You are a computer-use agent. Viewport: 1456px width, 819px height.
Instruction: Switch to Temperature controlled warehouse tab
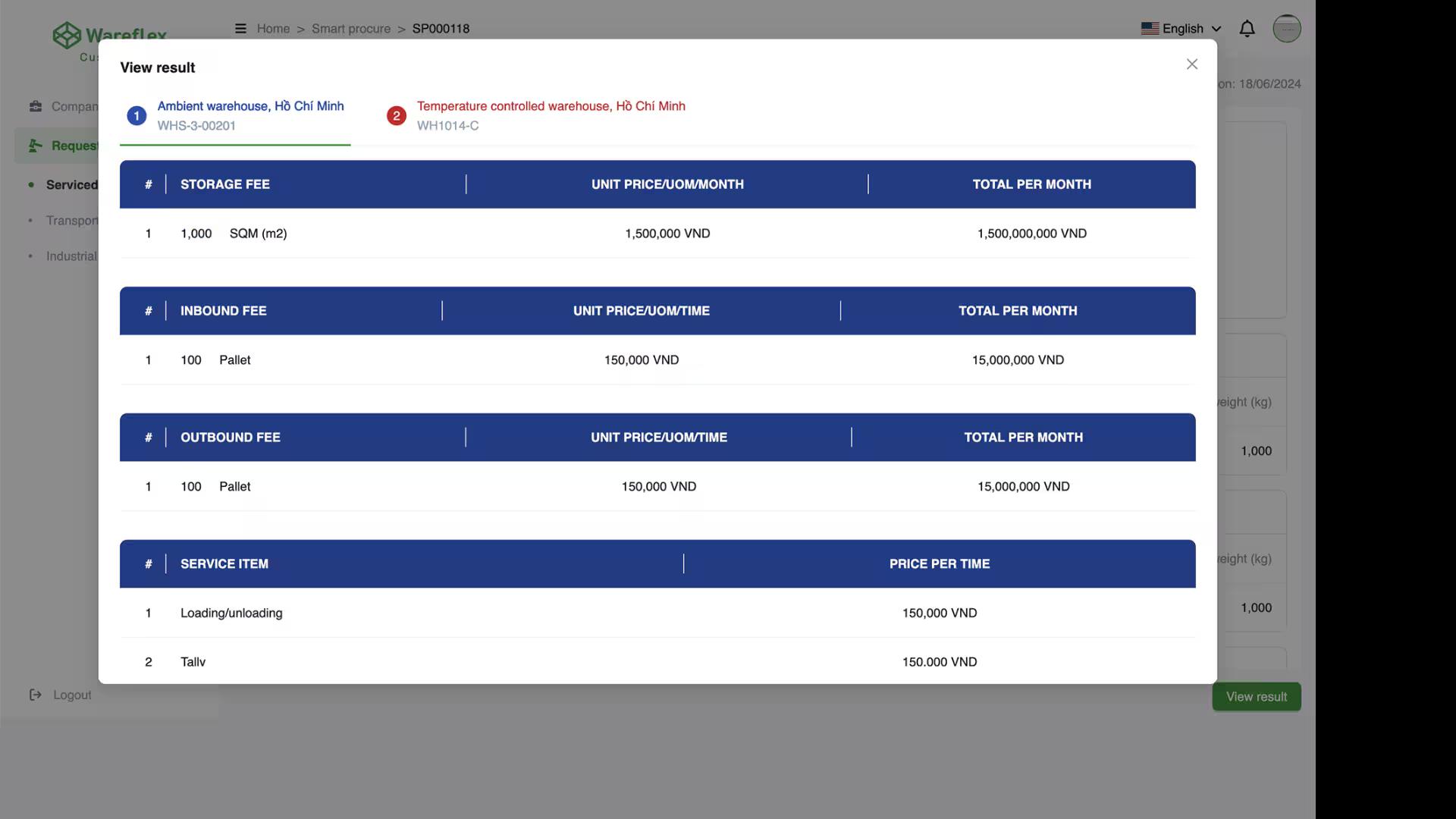point(551,106)
